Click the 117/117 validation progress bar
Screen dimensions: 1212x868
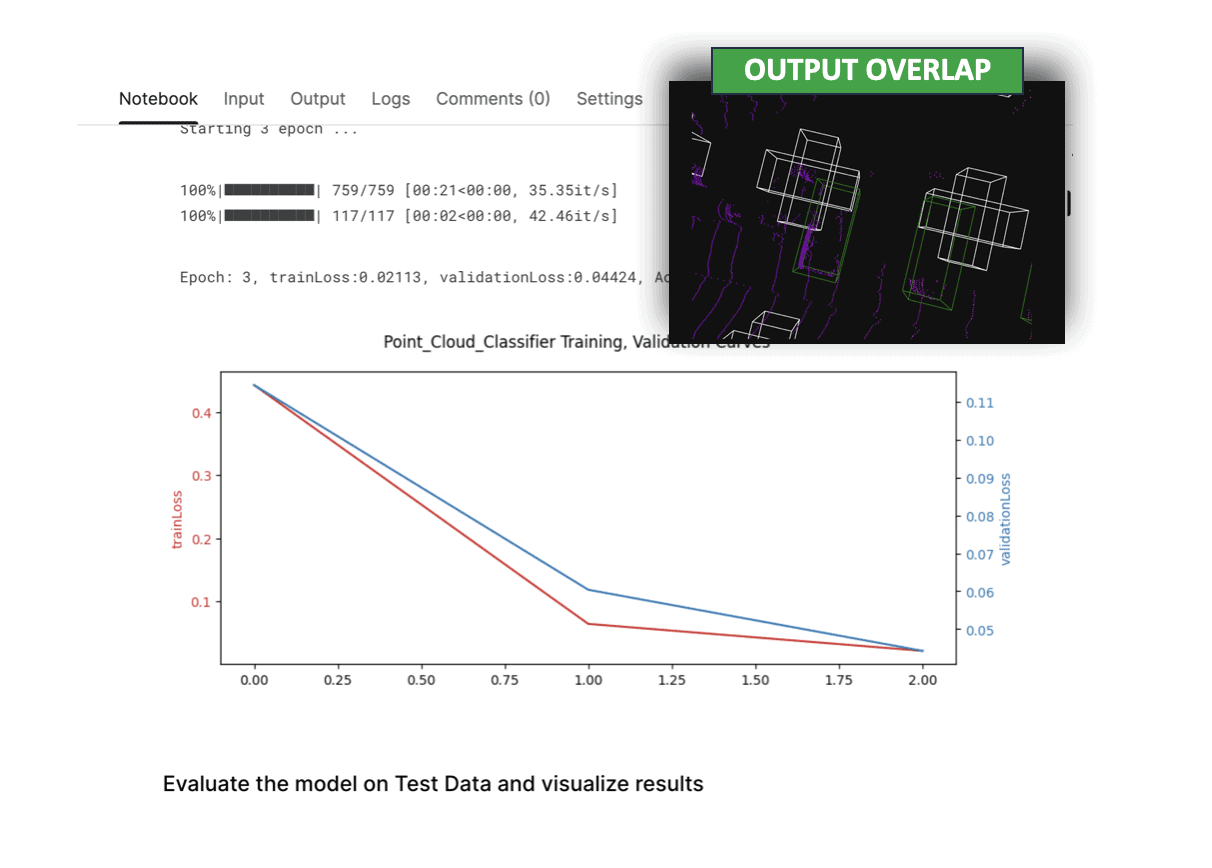269,216
